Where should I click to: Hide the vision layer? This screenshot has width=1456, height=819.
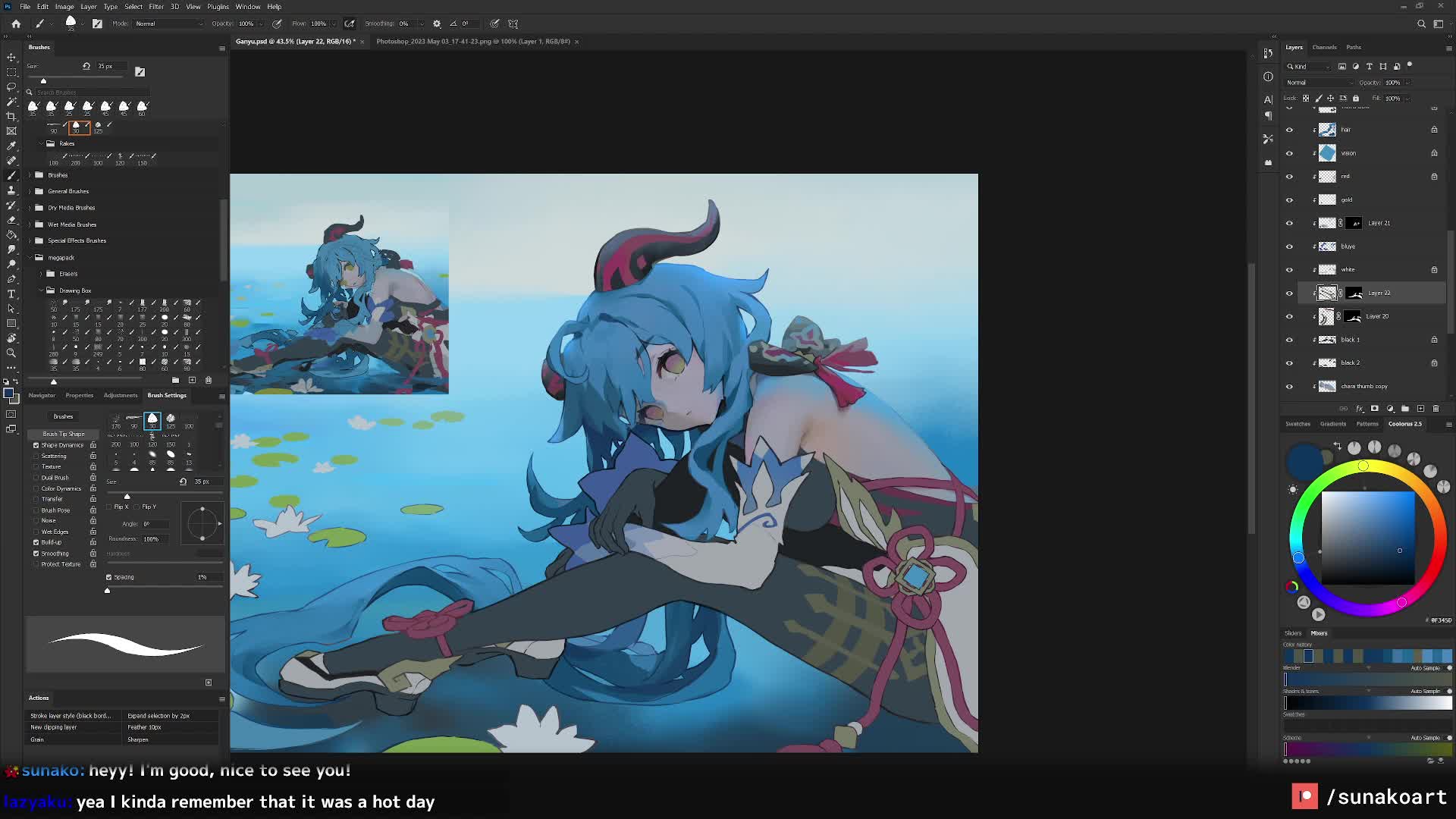pyautogui.click(x=1289, y=153)
